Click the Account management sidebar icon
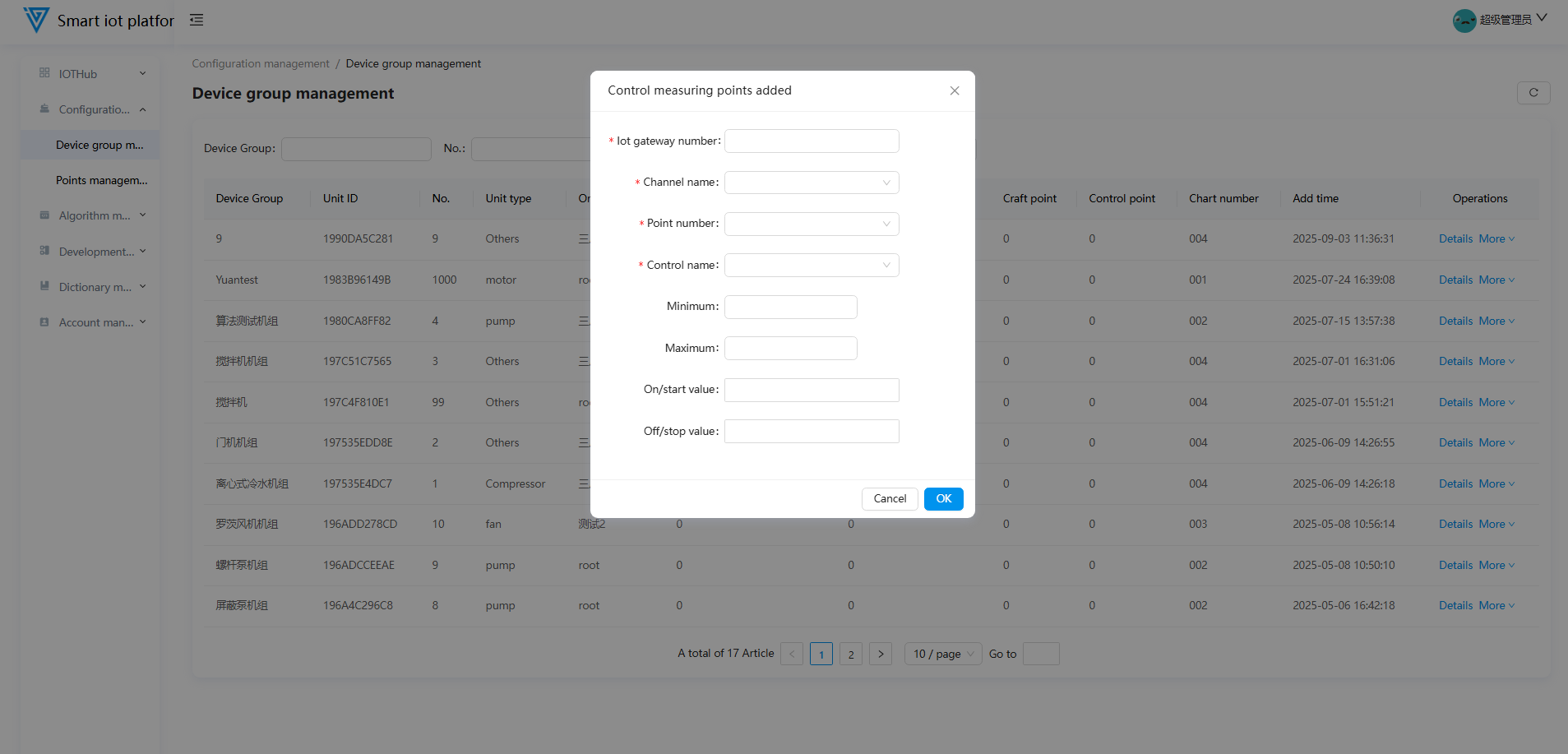Screen dimensions: 1568x754 pos(44,322)
